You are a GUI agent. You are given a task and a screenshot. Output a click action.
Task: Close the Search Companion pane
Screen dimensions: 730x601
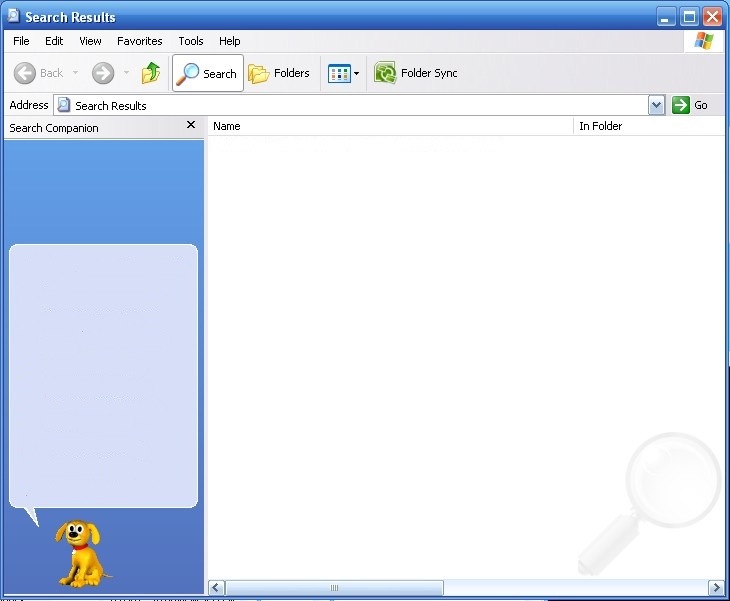(x=191, y=125)
